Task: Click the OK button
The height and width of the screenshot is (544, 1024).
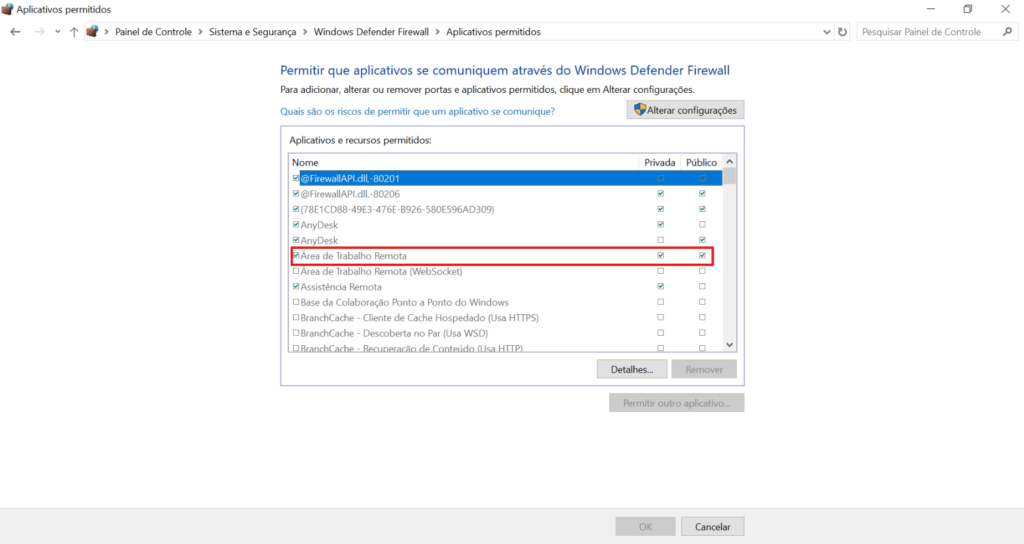Action: tap(645, 526)
